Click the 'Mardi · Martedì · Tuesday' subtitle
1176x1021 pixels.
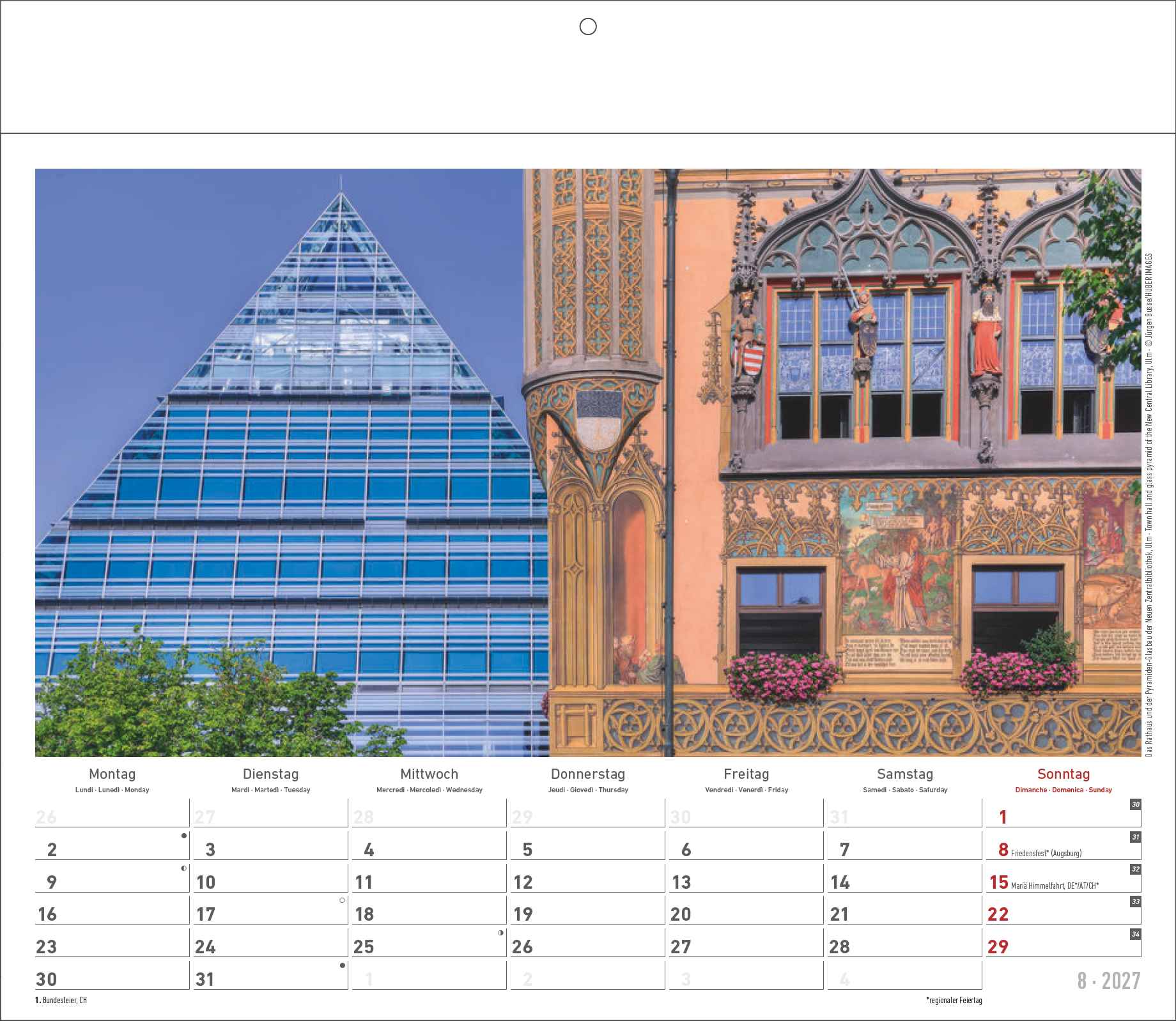pos(271,790)
